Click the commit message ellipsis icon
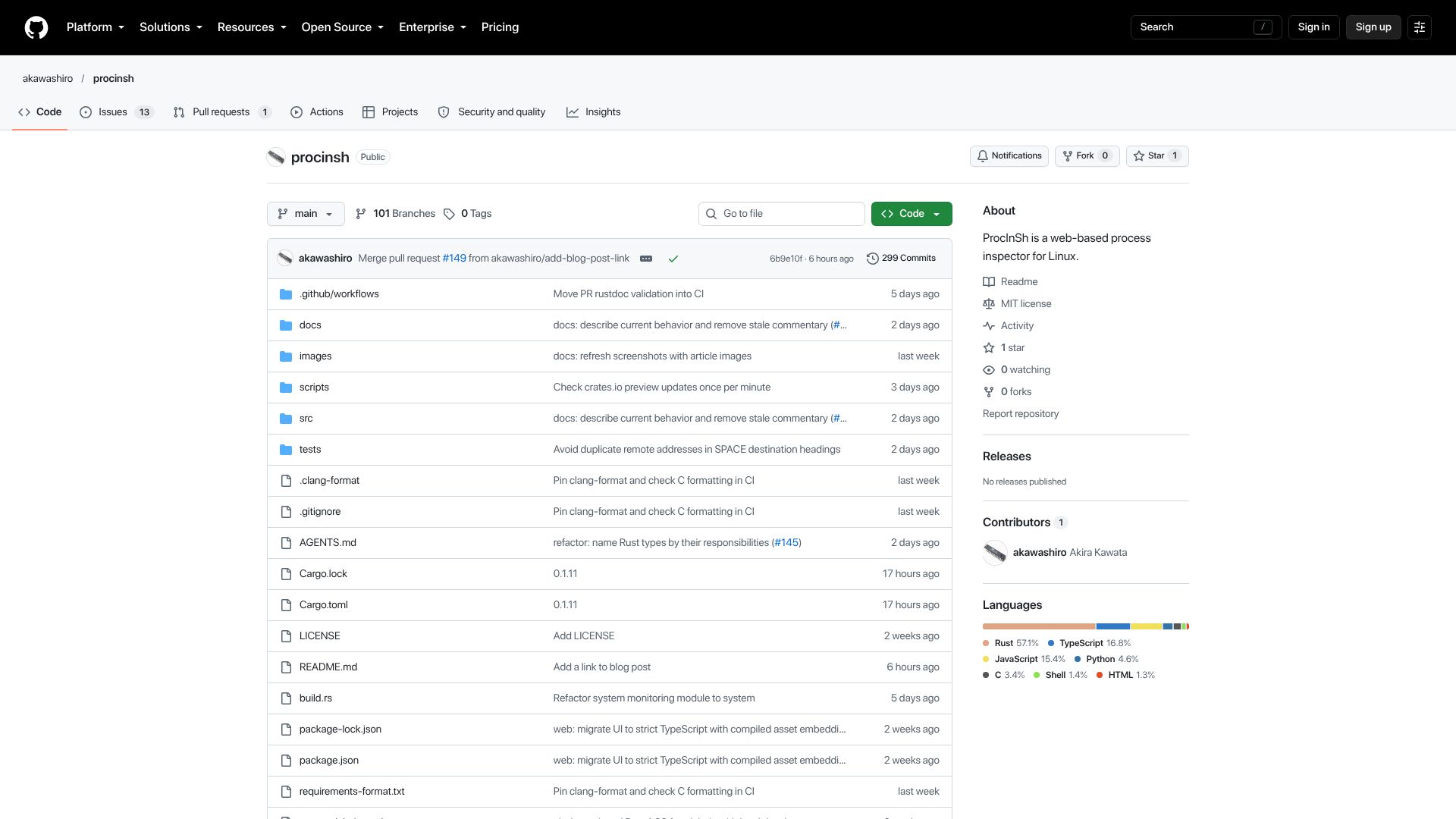Screen dimensions: 1456x819 pyautogui.click(x=646, y=259)
